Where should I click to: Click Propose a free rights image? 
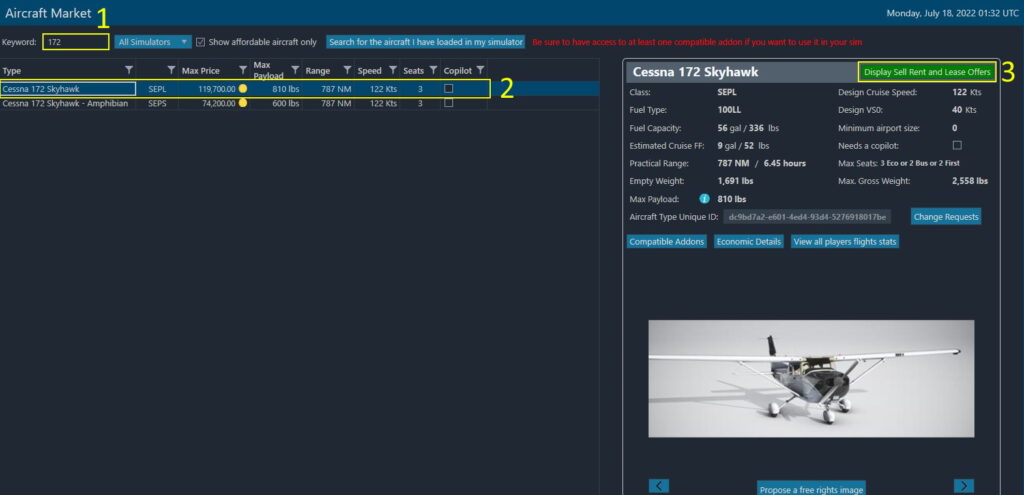click(812, 489)
